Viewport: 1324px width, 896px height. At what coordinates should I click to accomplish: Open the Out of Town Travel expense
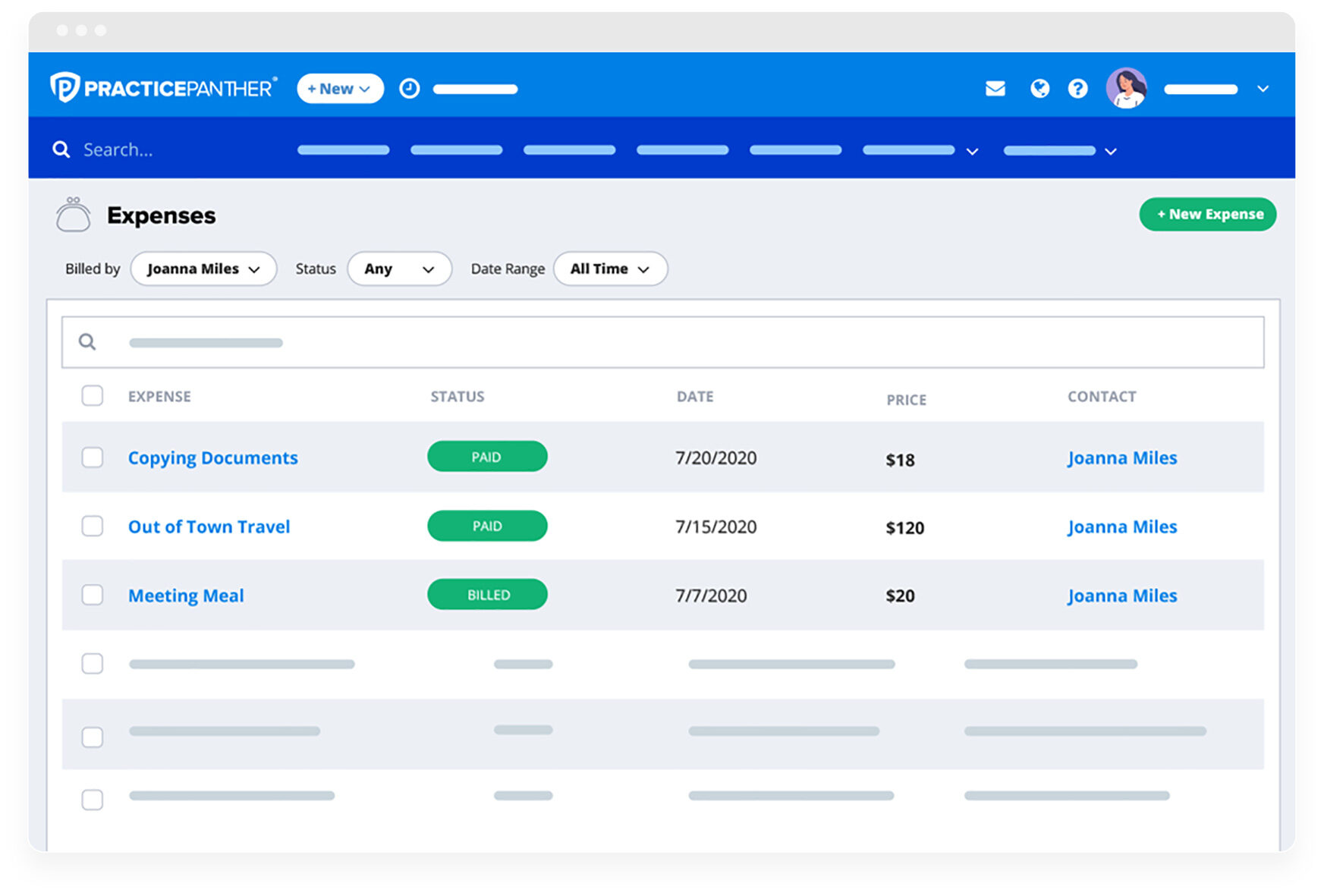pos(209,527)
